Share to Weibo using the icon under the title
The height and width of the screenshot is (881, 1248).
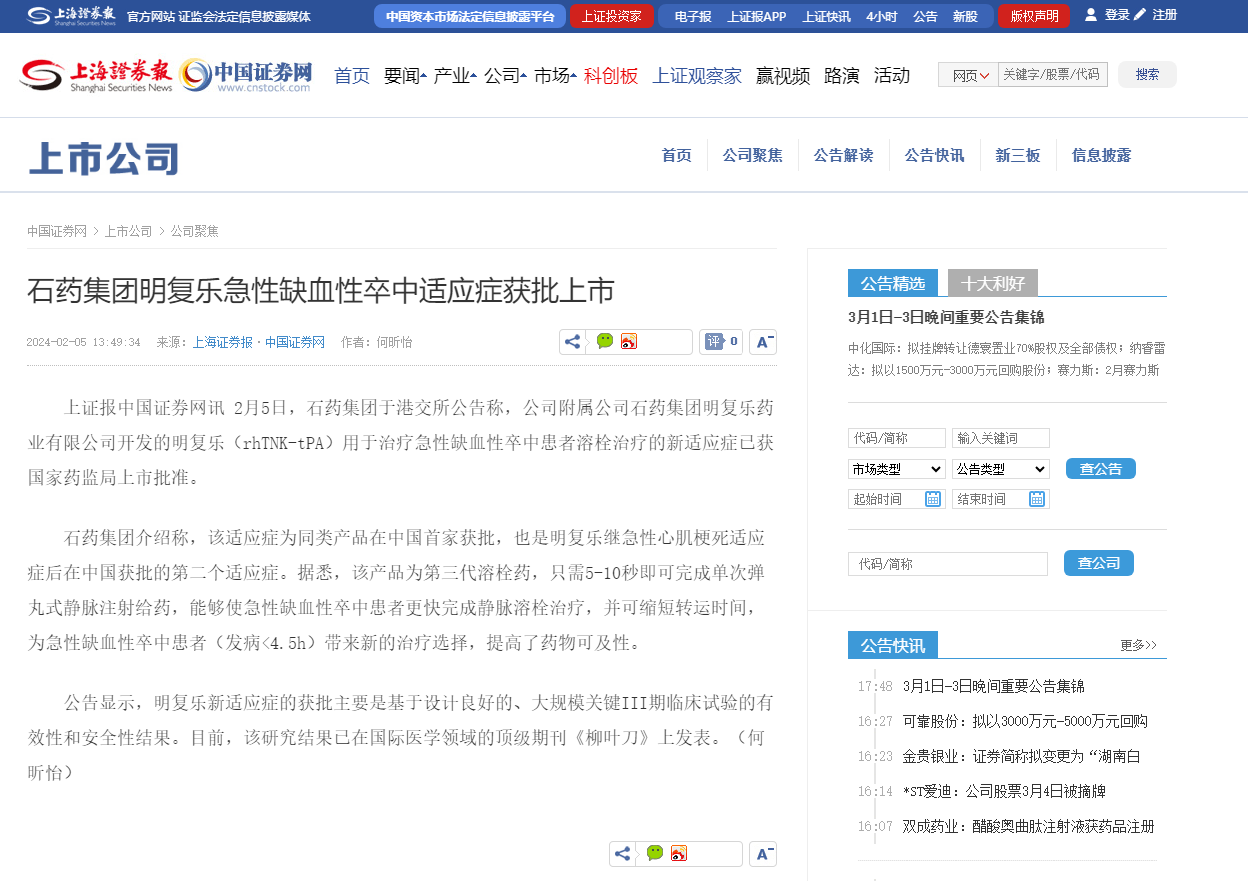[629, 342]
